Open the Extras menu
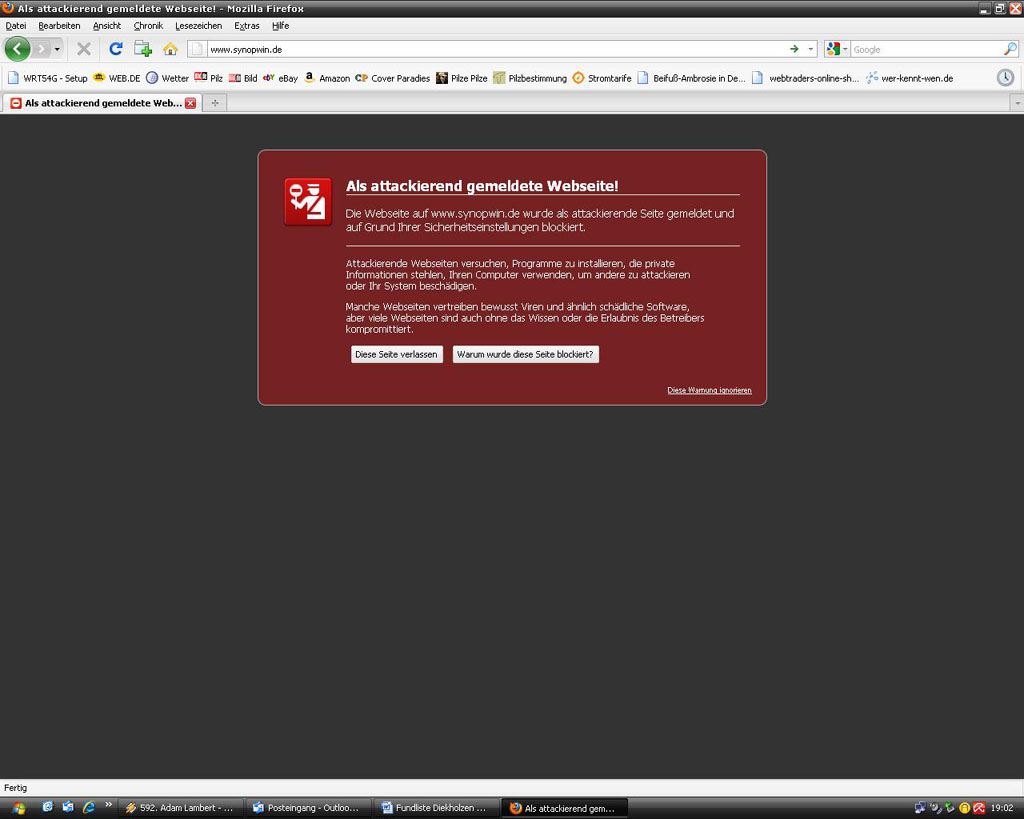This screenshot has width=1024, height=819. point(246,26)
